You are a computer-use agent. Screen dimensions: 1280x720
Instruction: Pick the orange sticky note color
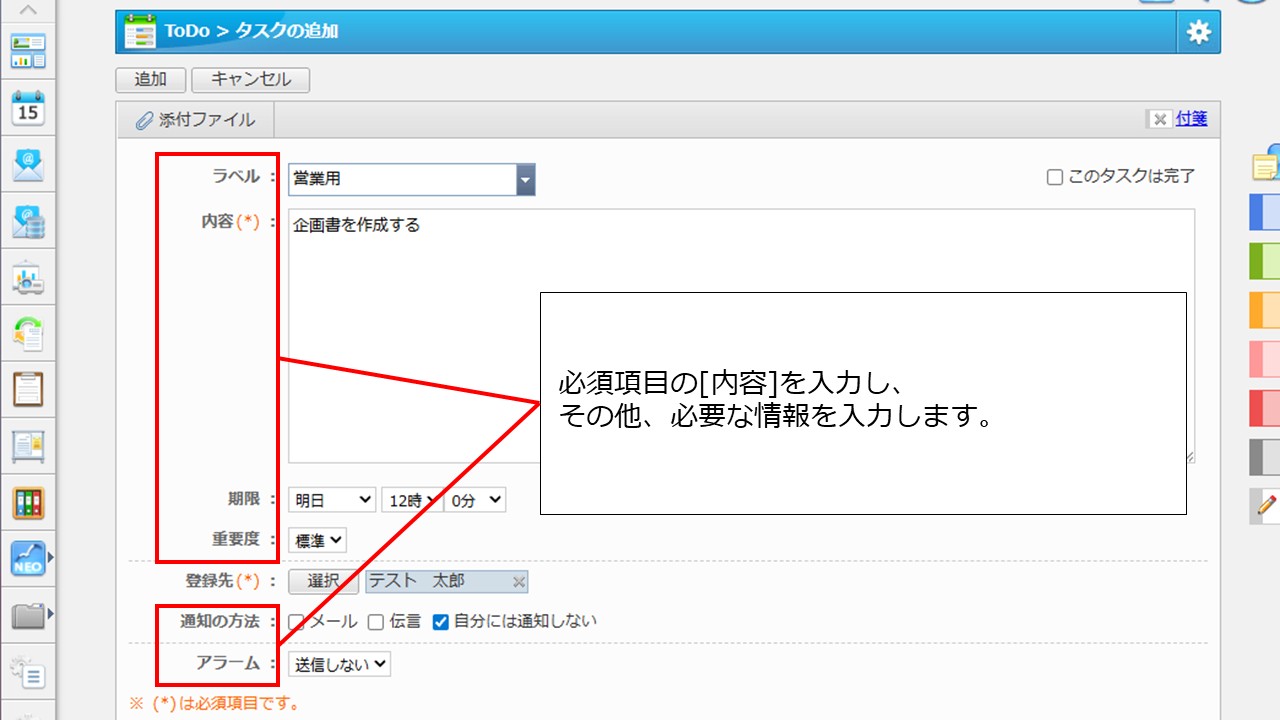point(1266,310)
